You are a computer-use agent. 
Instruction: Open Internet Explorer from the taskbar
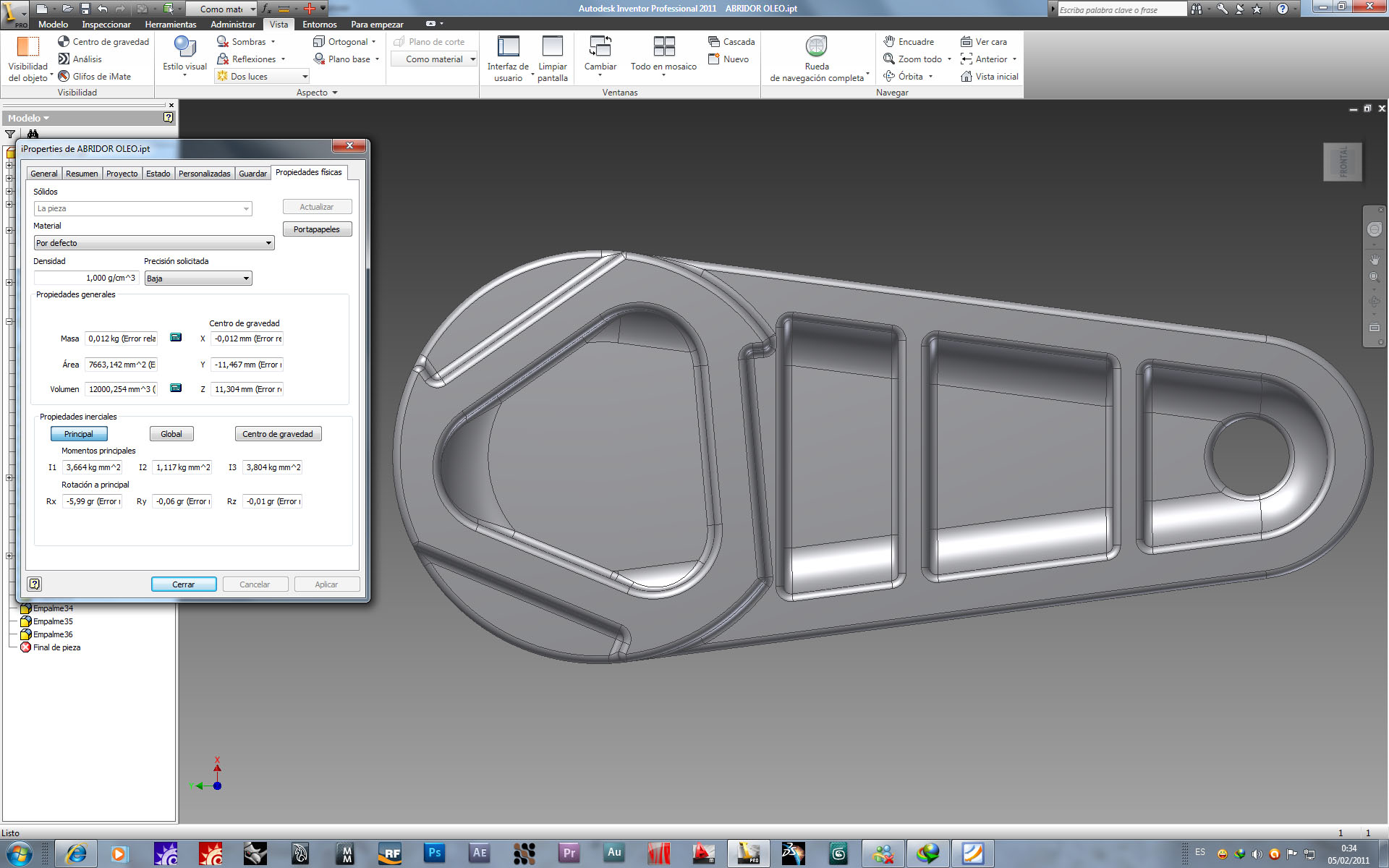pos(76,854)
